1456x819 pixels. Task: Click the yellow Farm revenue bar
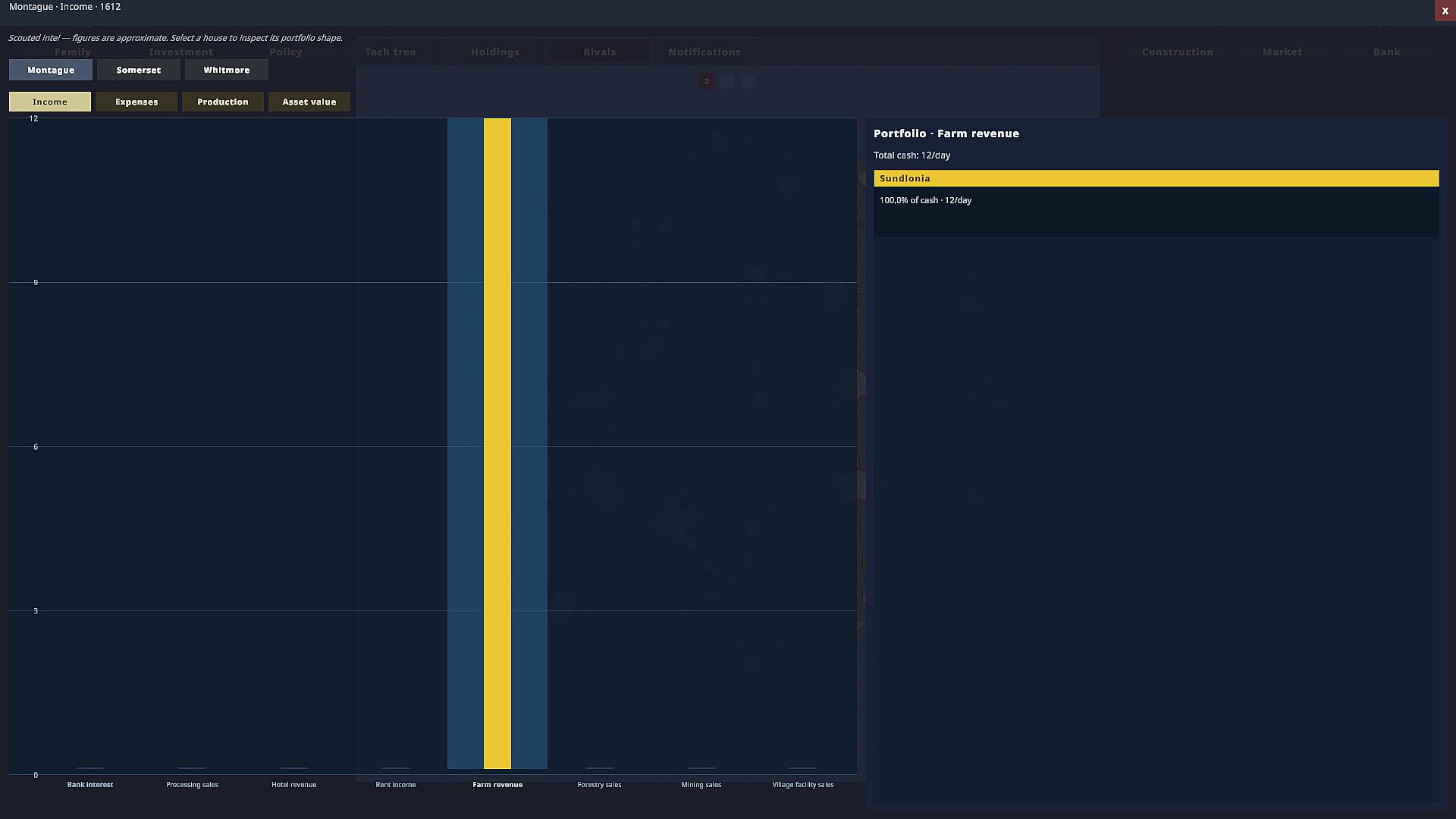[x=497, y=444]
